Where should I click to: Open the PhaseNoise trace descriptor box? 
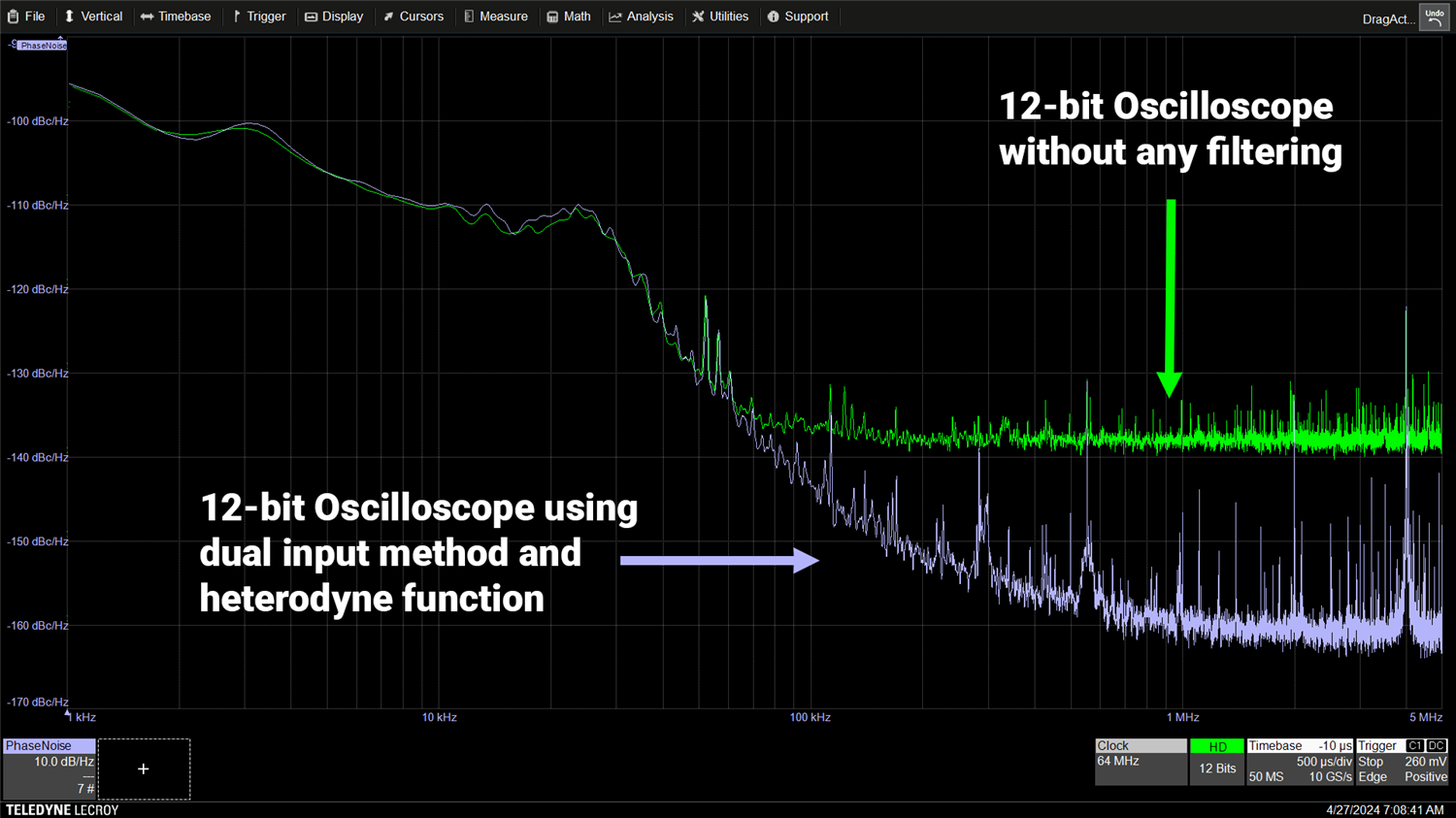pos(49,769)
